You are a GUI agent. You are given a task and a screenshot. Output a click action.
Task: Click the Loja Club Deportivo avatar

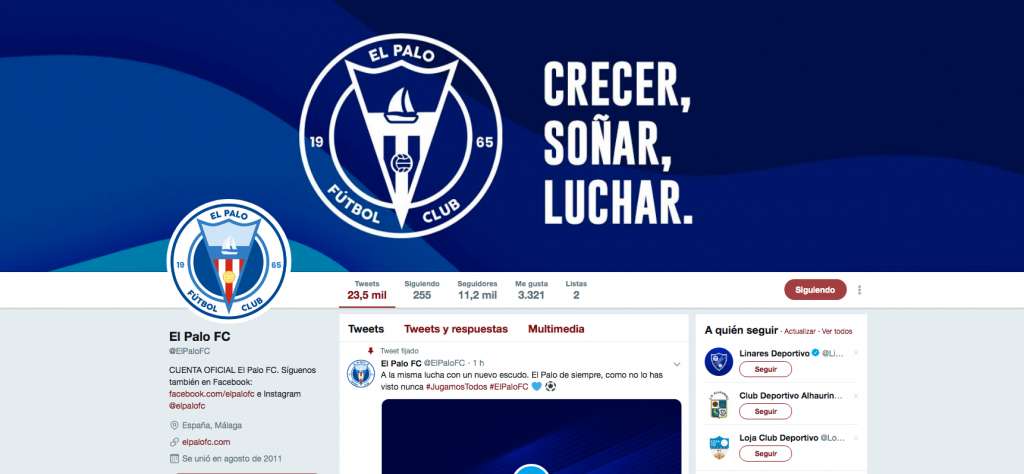point(718,447)
